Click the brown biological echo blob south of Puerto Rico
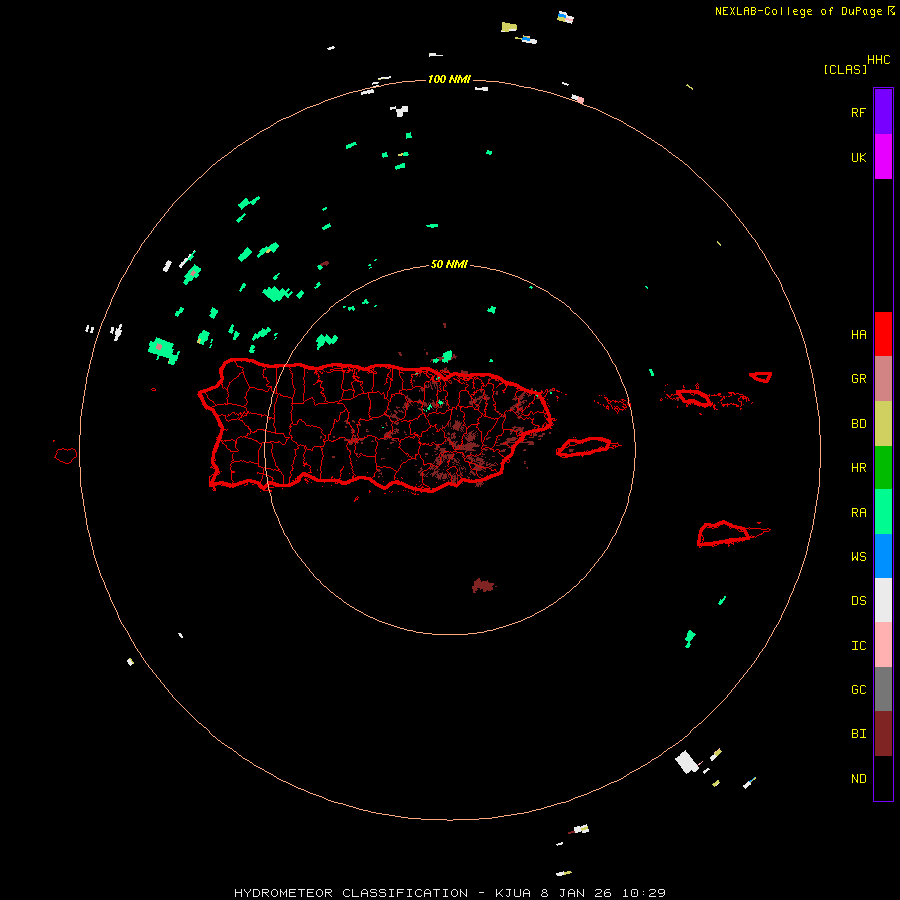This screenshot has width=900, height=900. (x=483, y=585)
